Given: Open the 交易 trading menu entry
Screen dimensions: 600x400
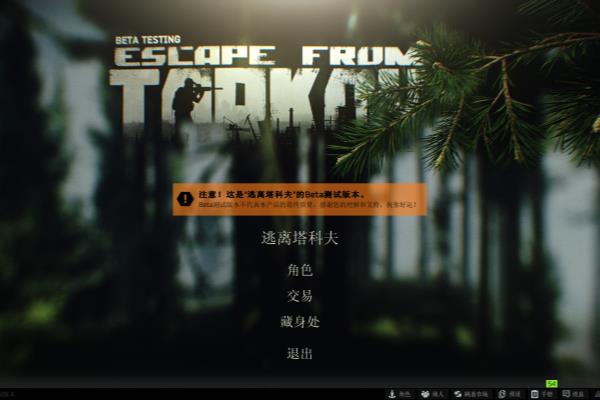Looking at the screenshot, I should (300, 296).
